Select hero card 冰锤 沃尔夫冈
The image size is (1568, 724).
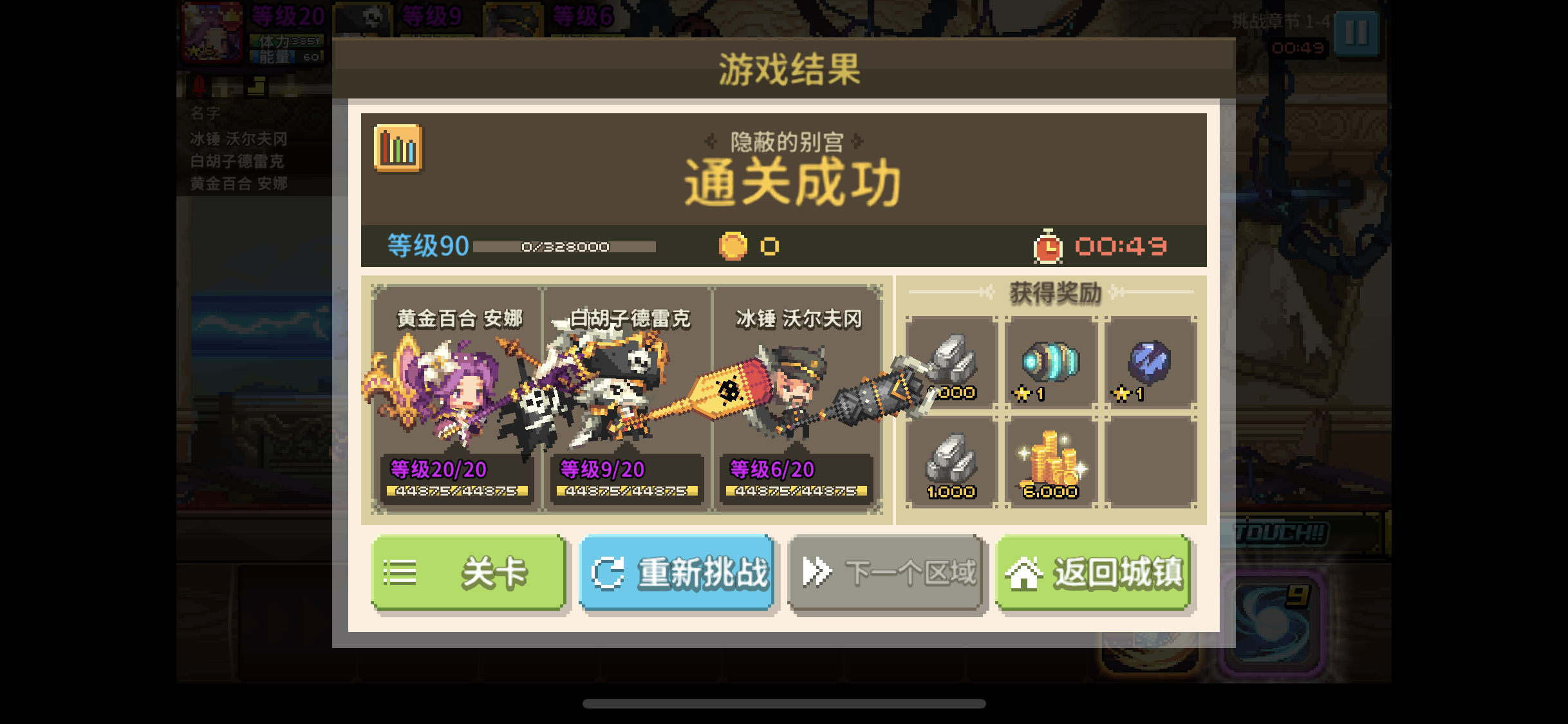coord(798,399)
